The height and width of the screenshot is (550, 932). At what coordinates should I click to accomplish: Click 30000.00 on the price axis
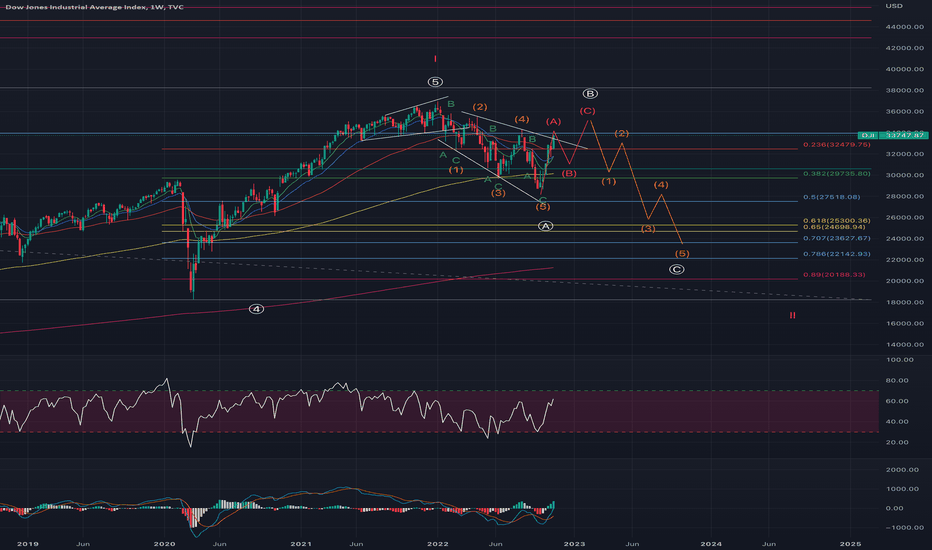tap(904, 175)
